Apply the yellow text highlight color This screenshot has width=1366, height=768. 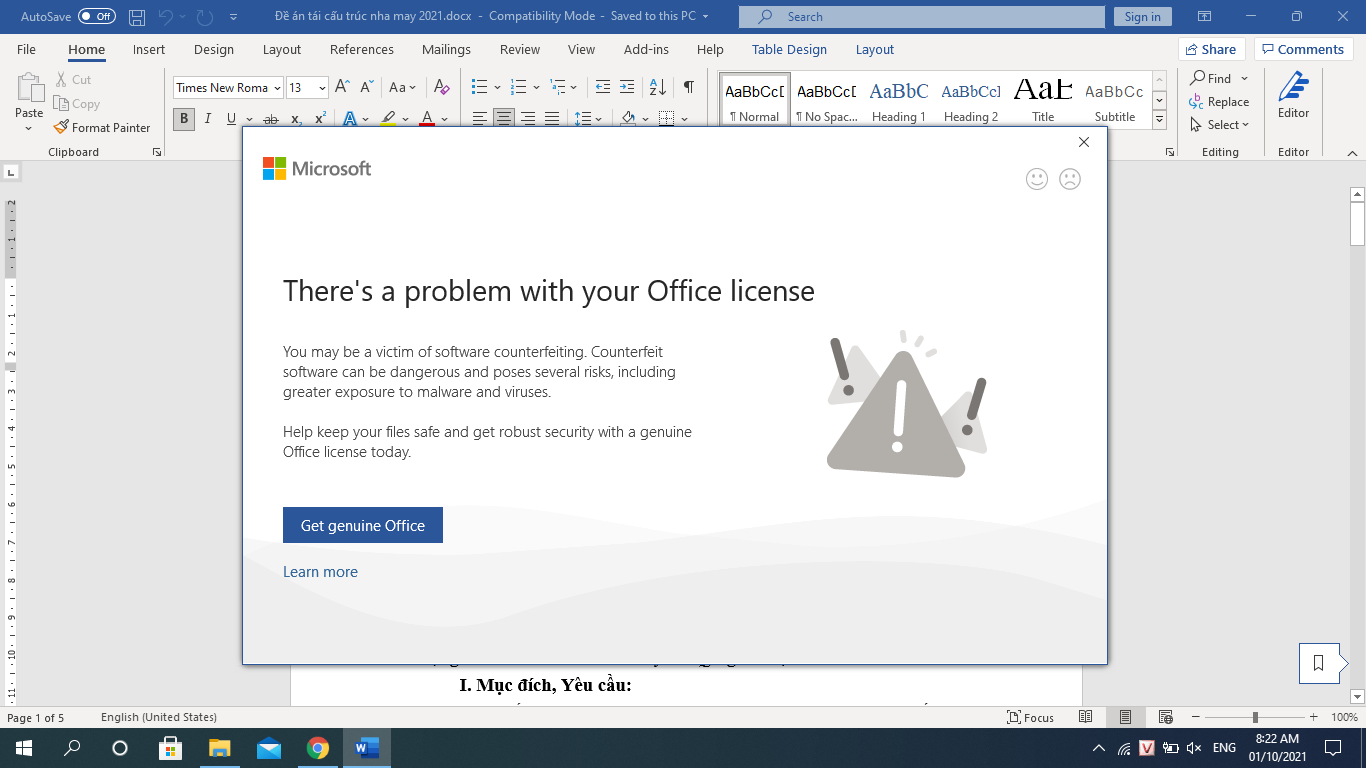tap(388, 119)
